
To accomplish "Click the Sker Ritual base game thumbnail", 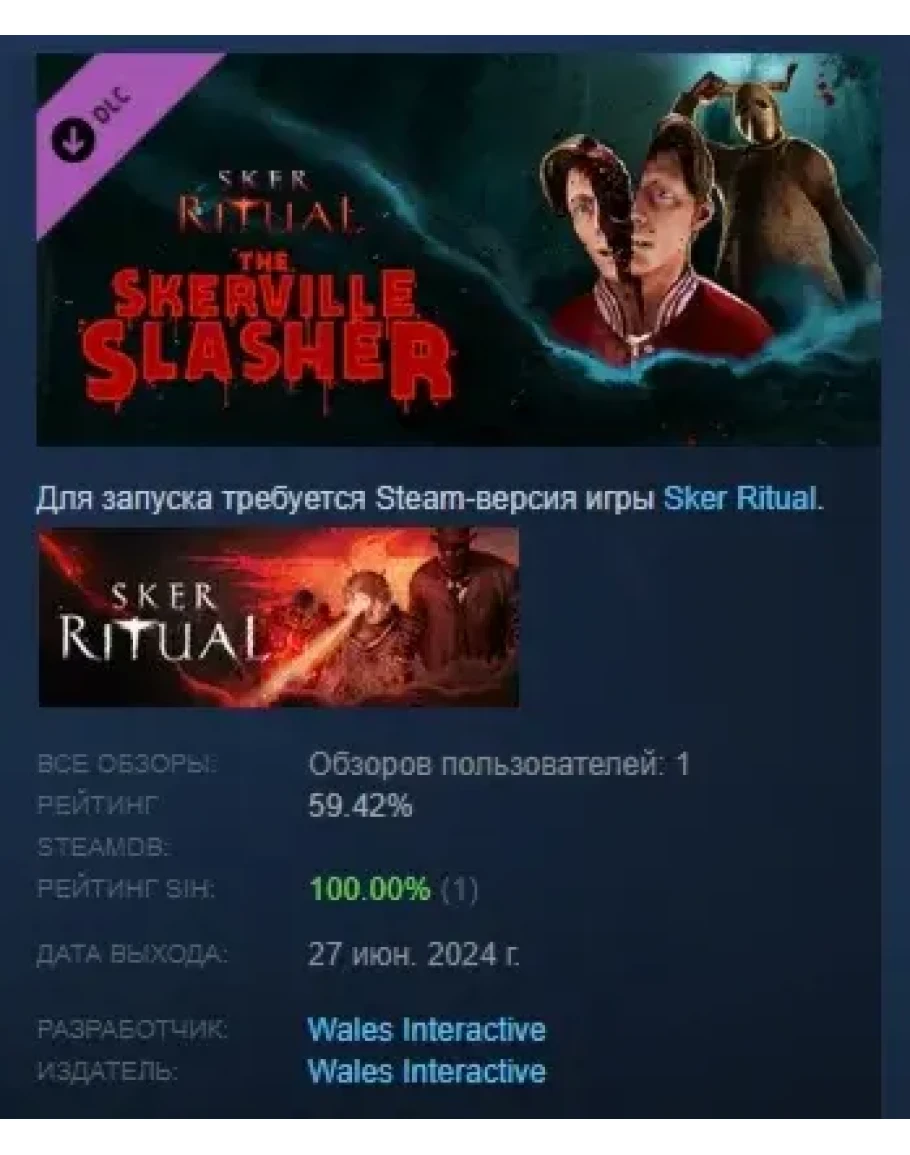I will 279,617.
